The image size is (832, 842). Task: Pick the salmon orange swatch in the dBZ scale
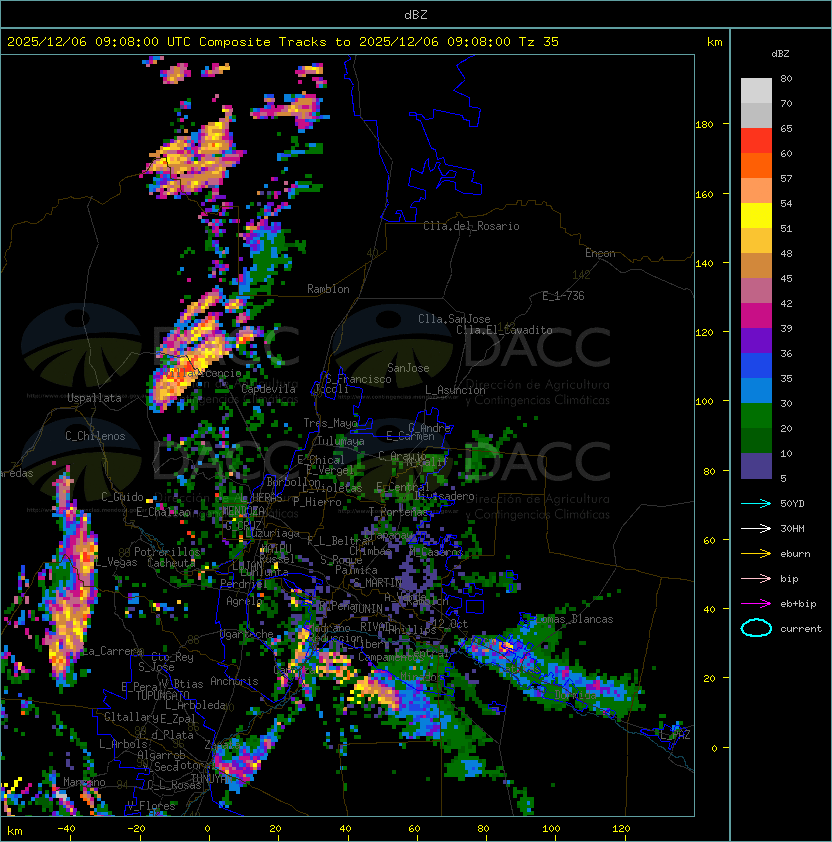[x=756, y=190]
